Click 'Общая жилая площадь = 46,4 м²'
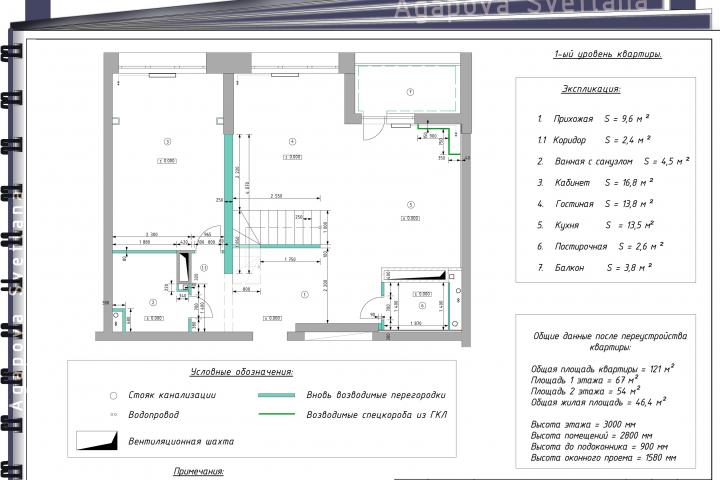 coord(599,402)
